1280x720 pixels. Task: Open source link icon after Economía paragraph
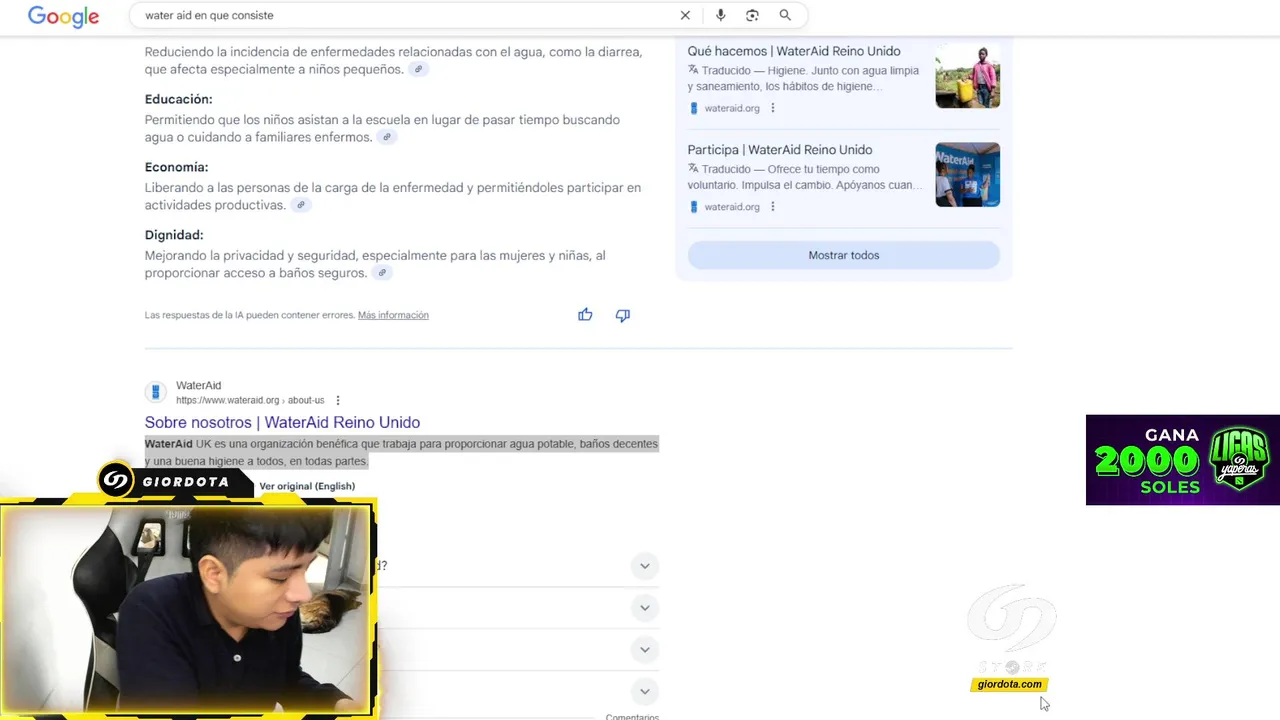pos(300,205)
